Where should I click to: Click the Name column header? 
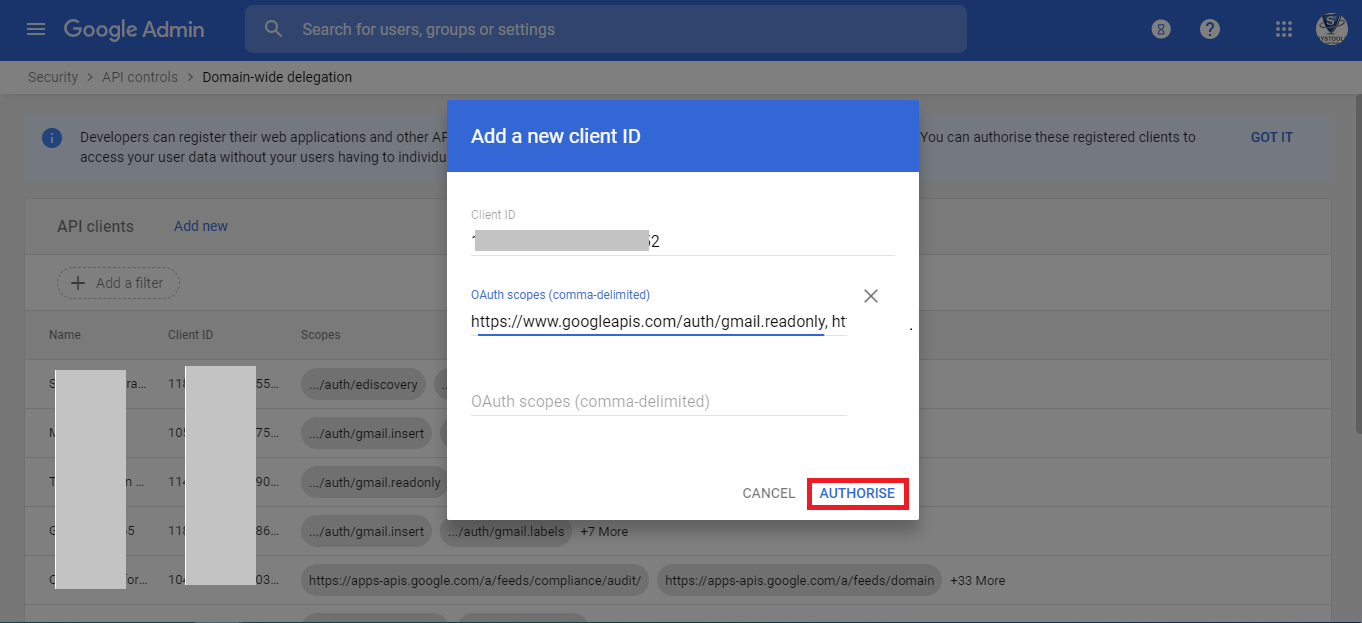65,335
